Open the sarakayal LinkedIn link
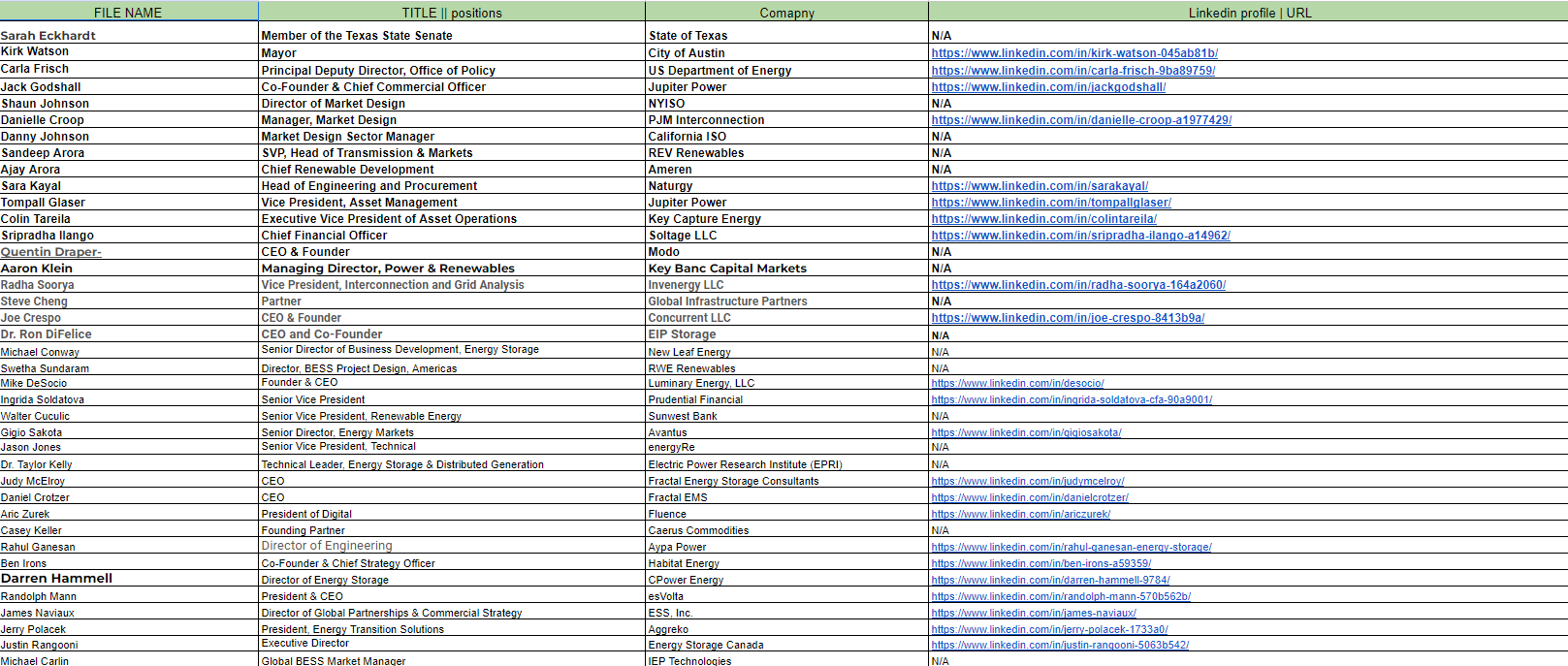1568x666 pixels. pos(1040,186)
